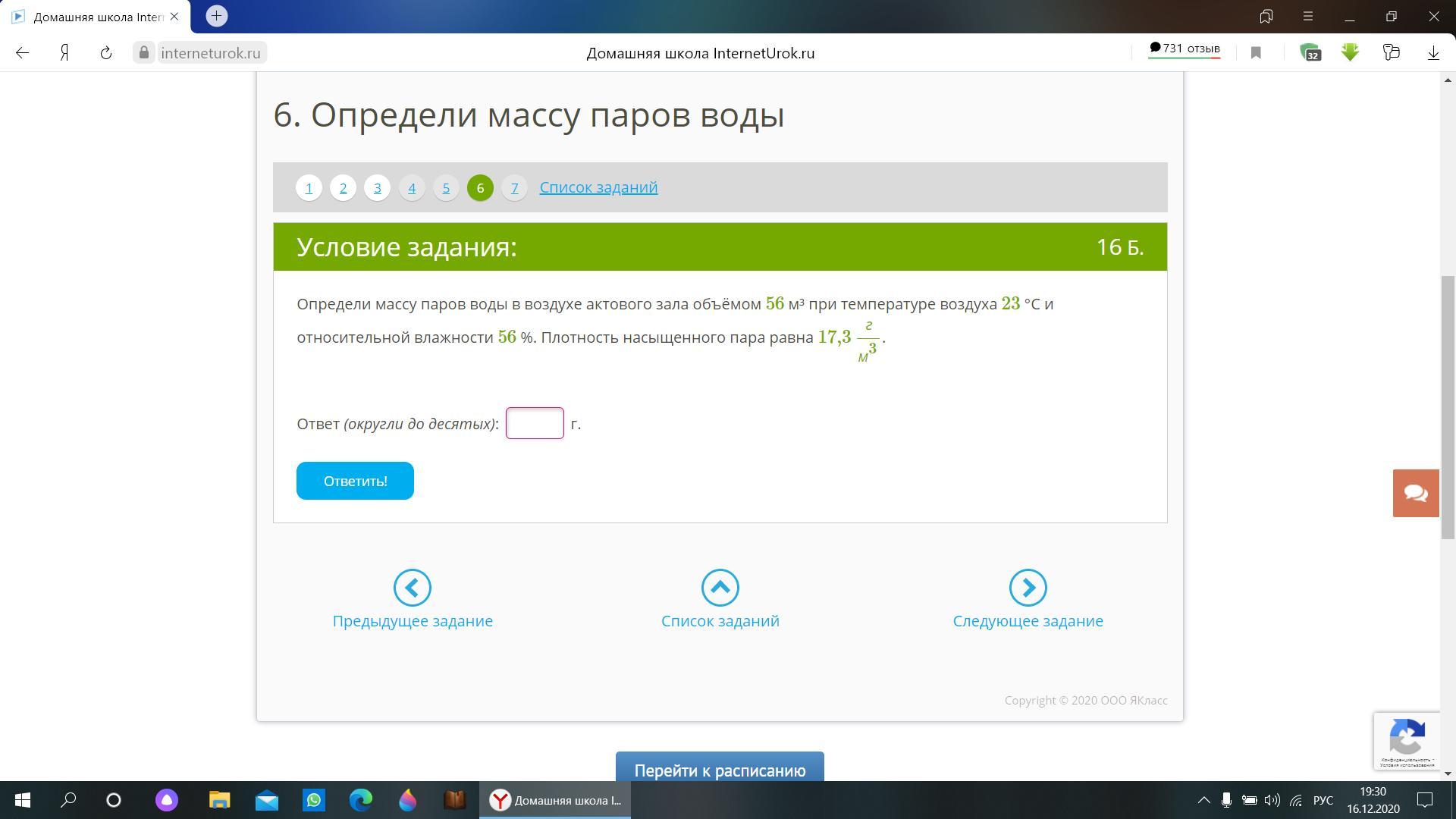
Task: Open the browser downloads icon
Action: (1433, 52)
